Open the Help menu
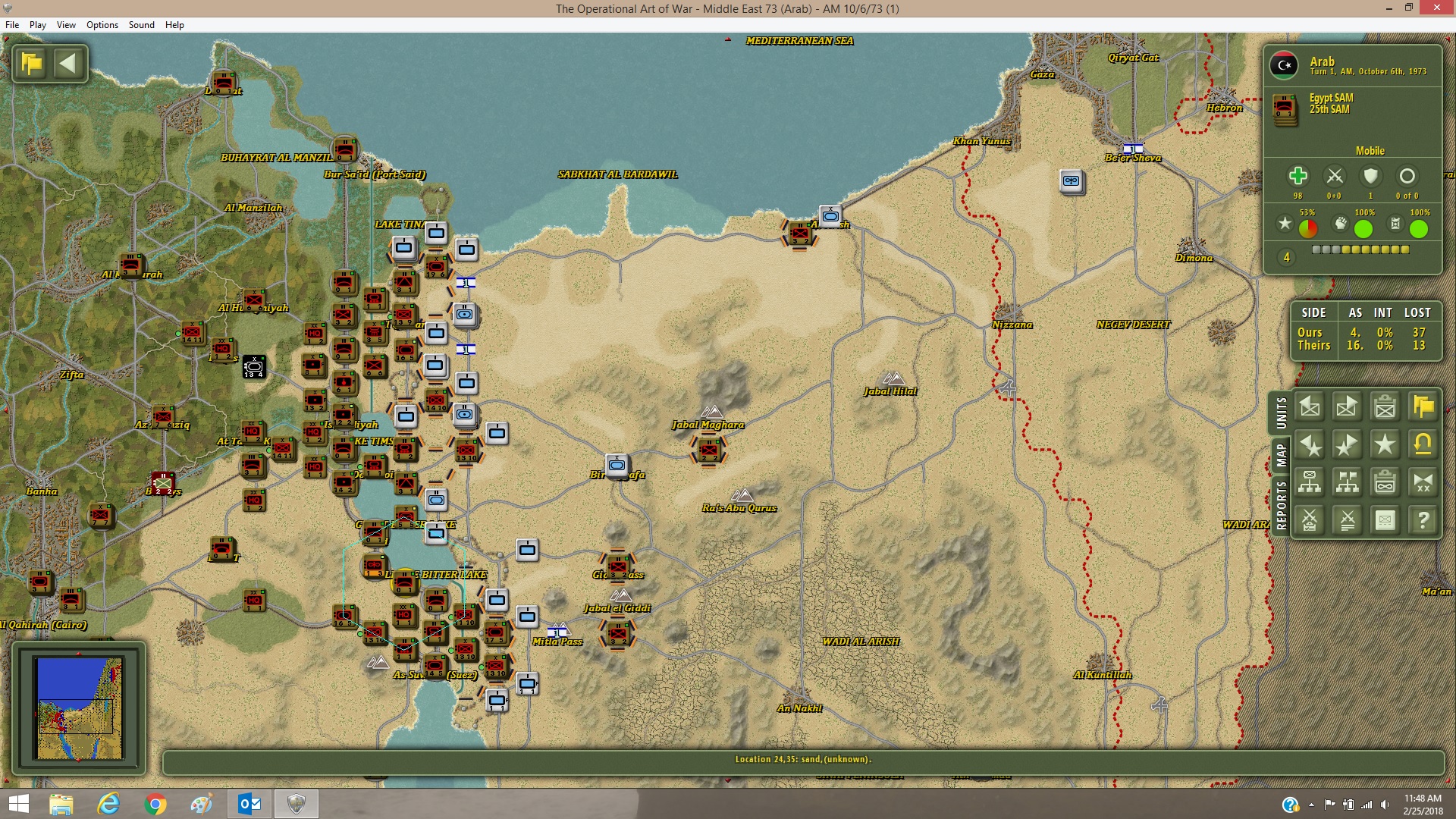The width and height of the screenshot is (1456, 819). [174, 25]
